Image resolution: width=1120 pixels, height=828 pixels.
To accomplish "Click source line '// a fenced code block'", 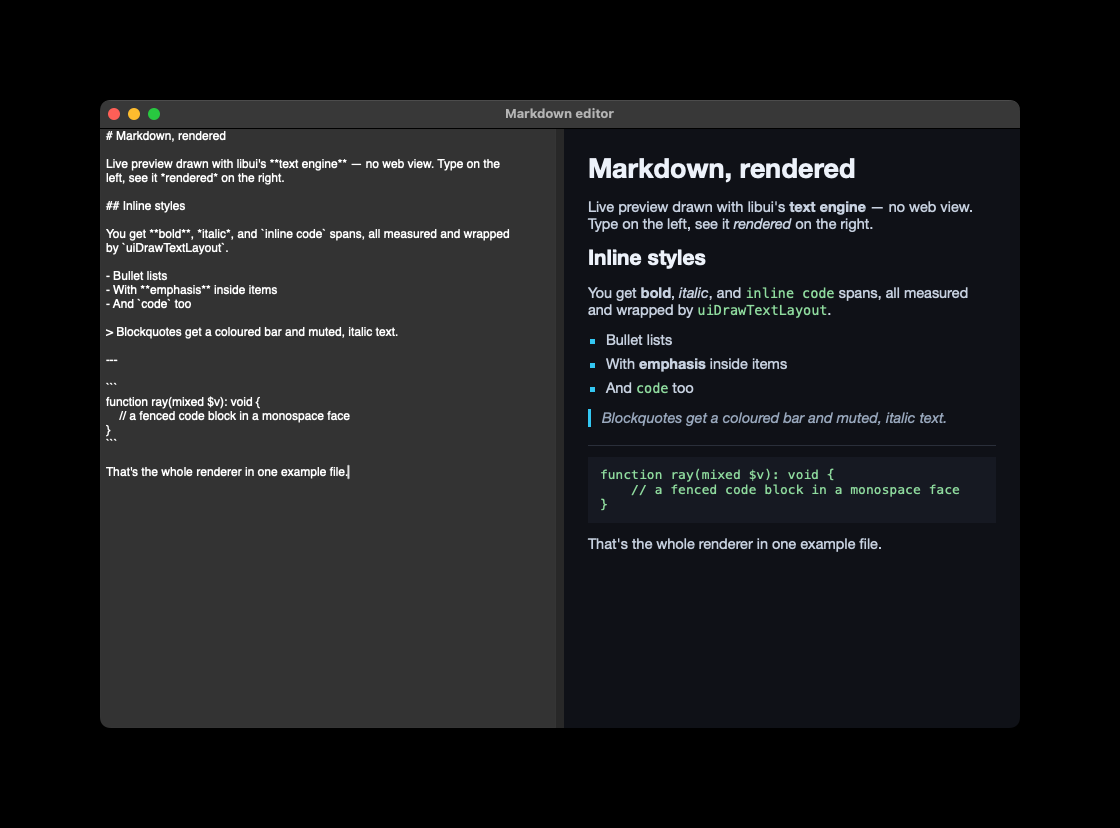I will [x=234, y=416].
